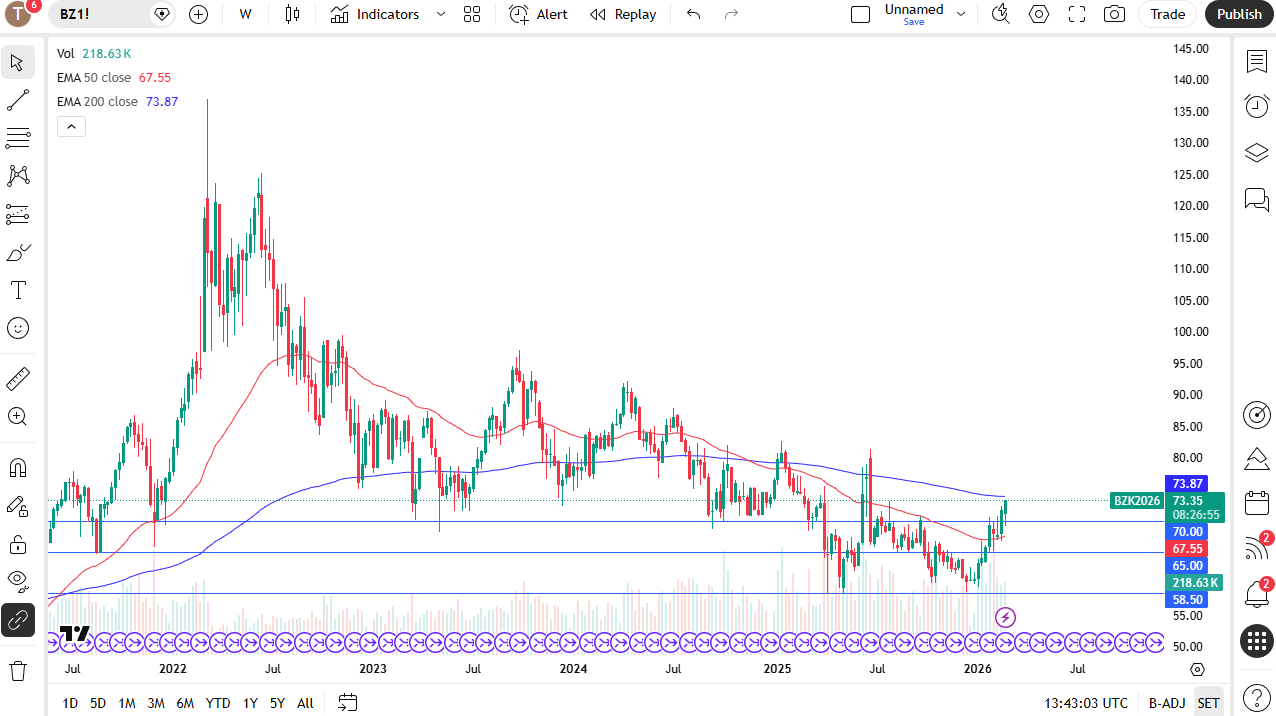This screenshot has width=1276, height=716.
Task: Select the YTD time range
Action: 218,703
